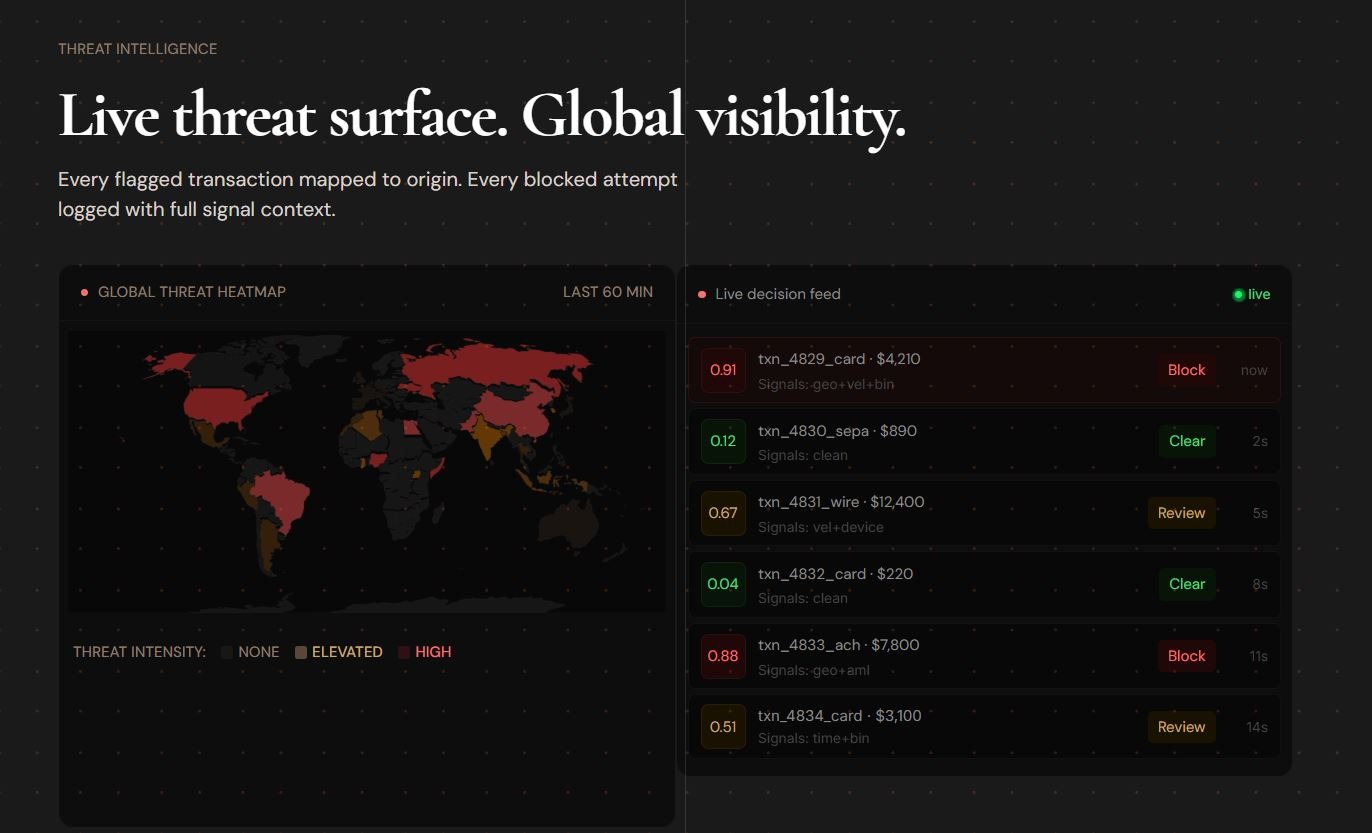Click Signals: vel+device text
Screen dimensions: 1372x833
821,527
